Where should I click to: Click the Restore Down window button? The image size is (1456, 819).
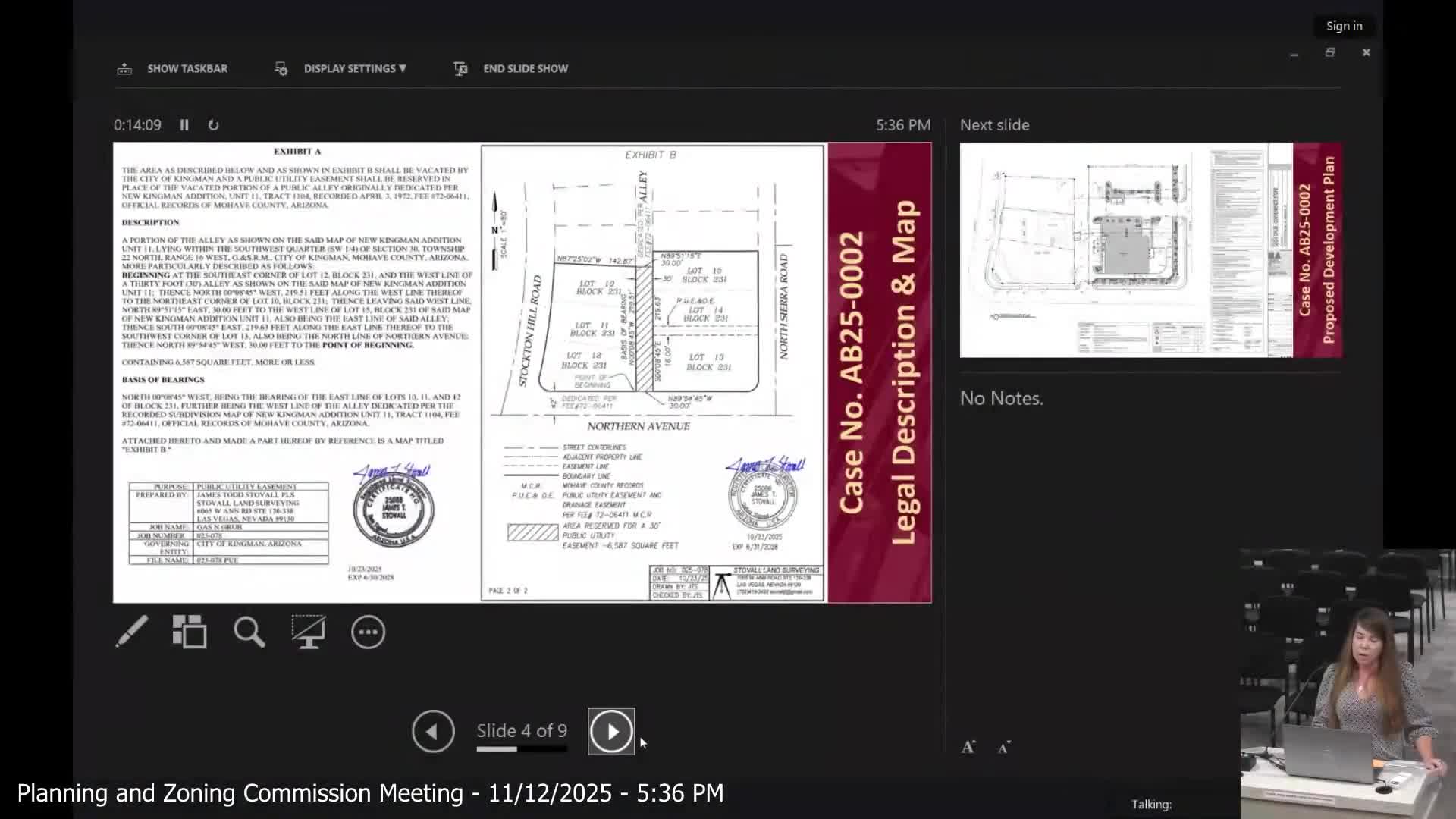tap(1330, 52)
